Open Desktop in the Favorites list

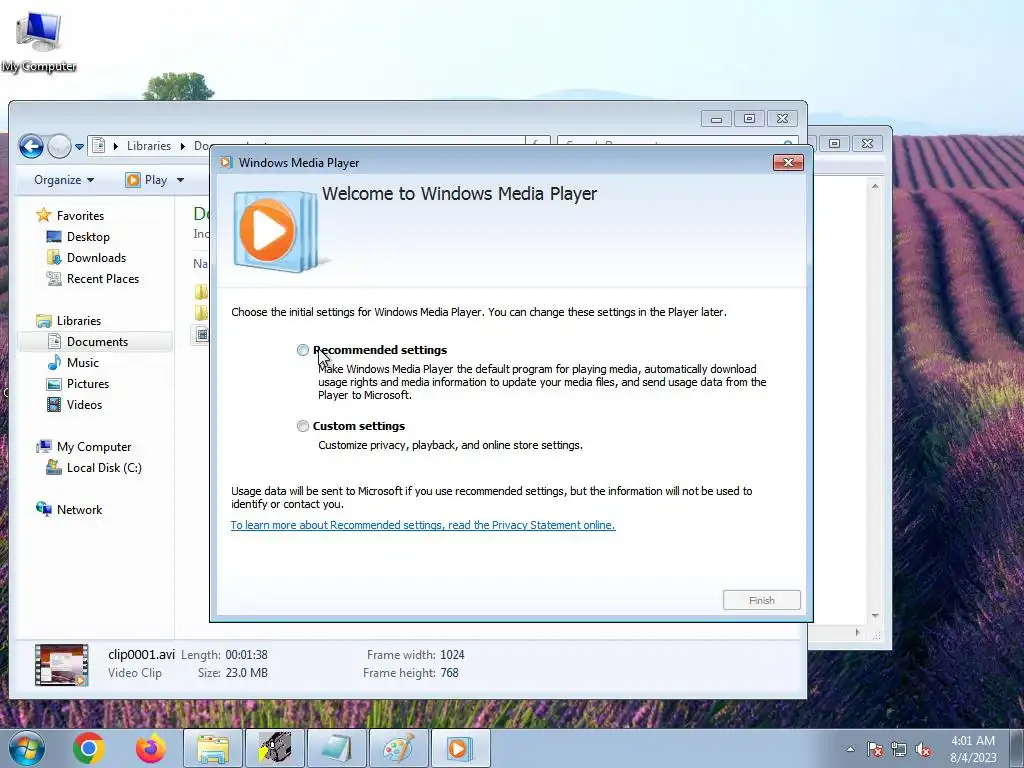coord(88,236)
